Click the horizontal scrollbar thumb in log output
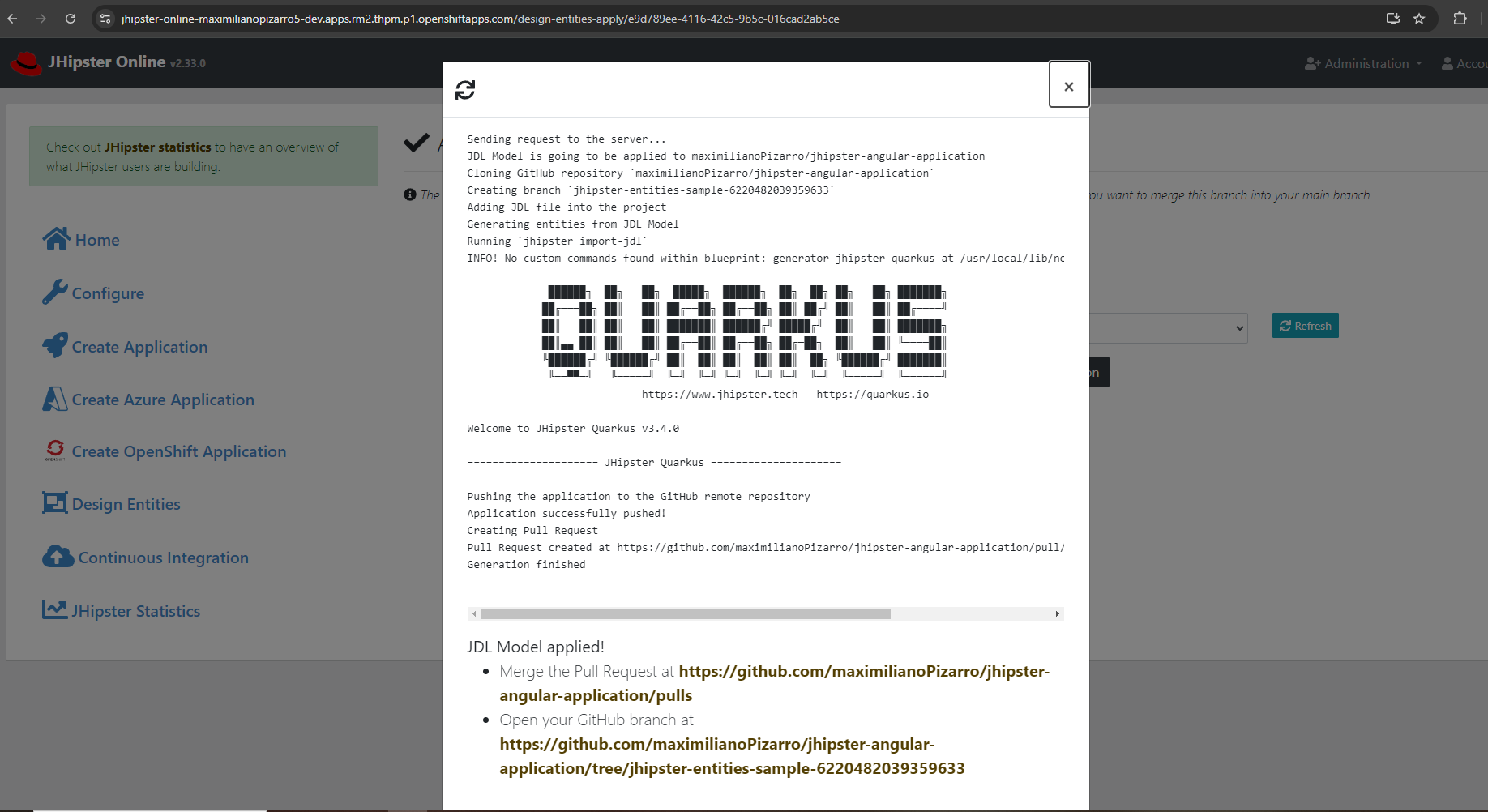The width and height of the screenshot is (1488, 812). coord(686,614)
